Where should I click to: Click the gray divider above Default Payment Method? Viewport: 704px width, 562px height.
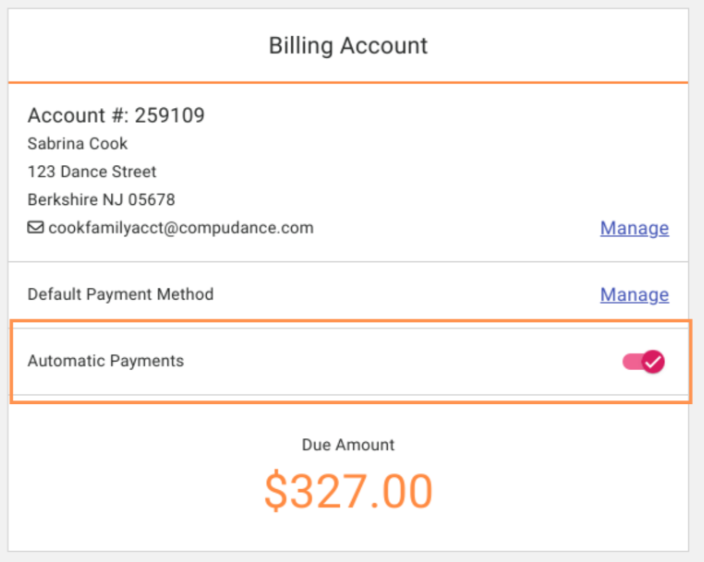[x=348, y=262]
